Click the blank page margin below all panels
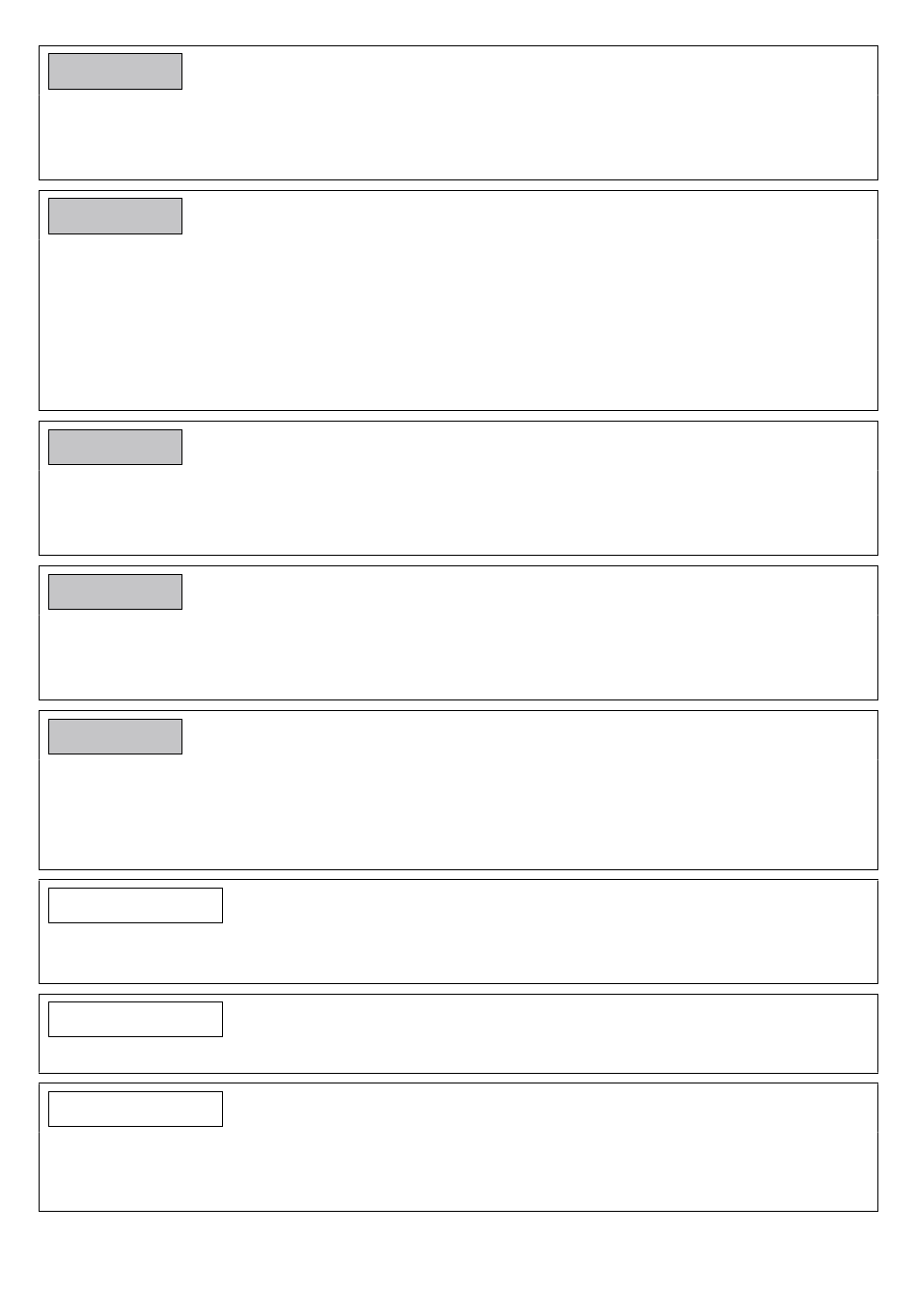This screenshot has width=917, height=1316. coord(458,1264)
